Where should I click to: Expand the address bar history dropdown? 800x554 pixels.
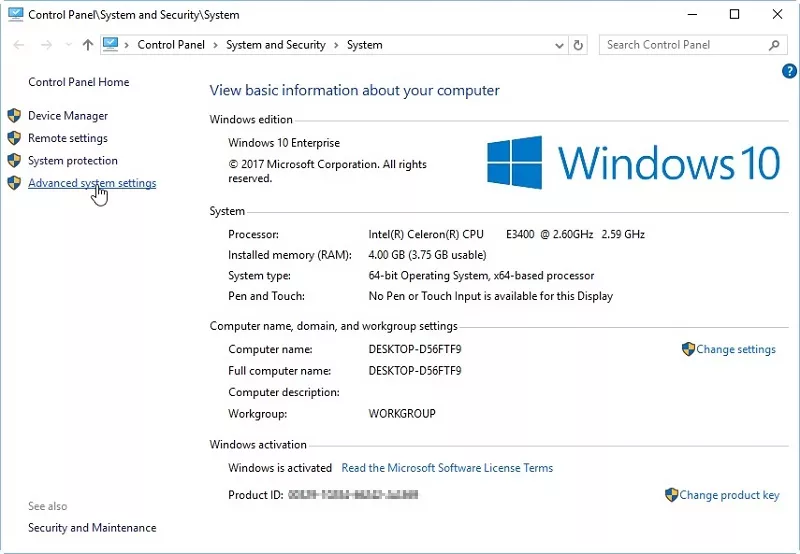[558, 45]
